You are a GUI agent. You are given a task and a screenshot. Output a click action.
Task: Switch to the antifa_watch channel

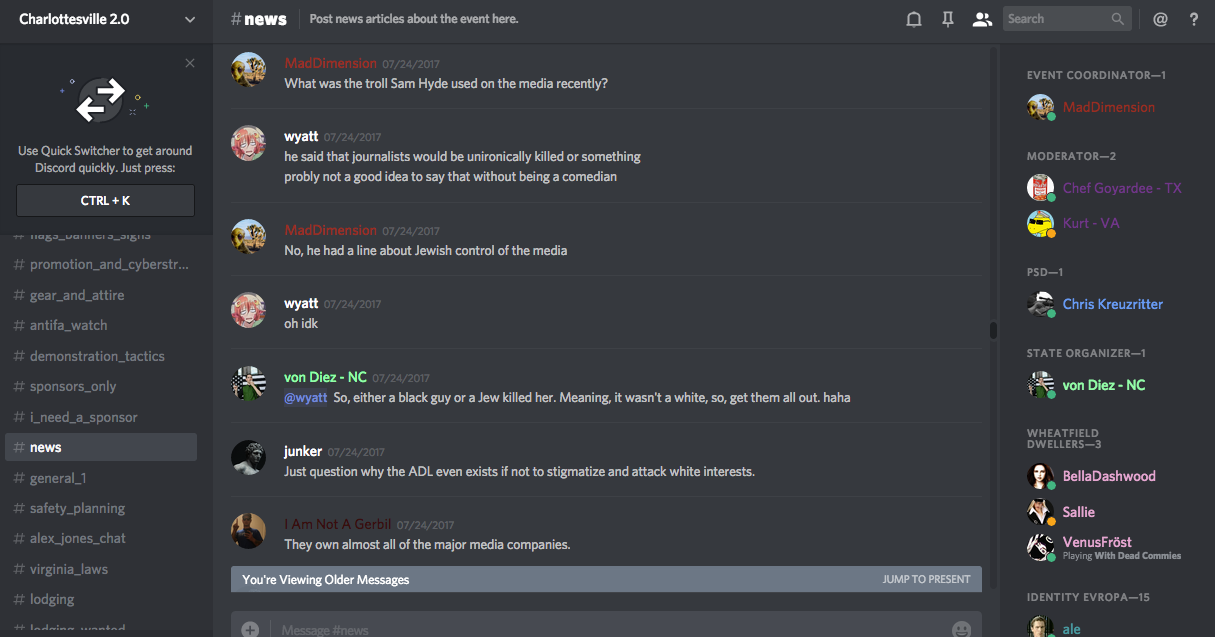(x=68, y=325)
